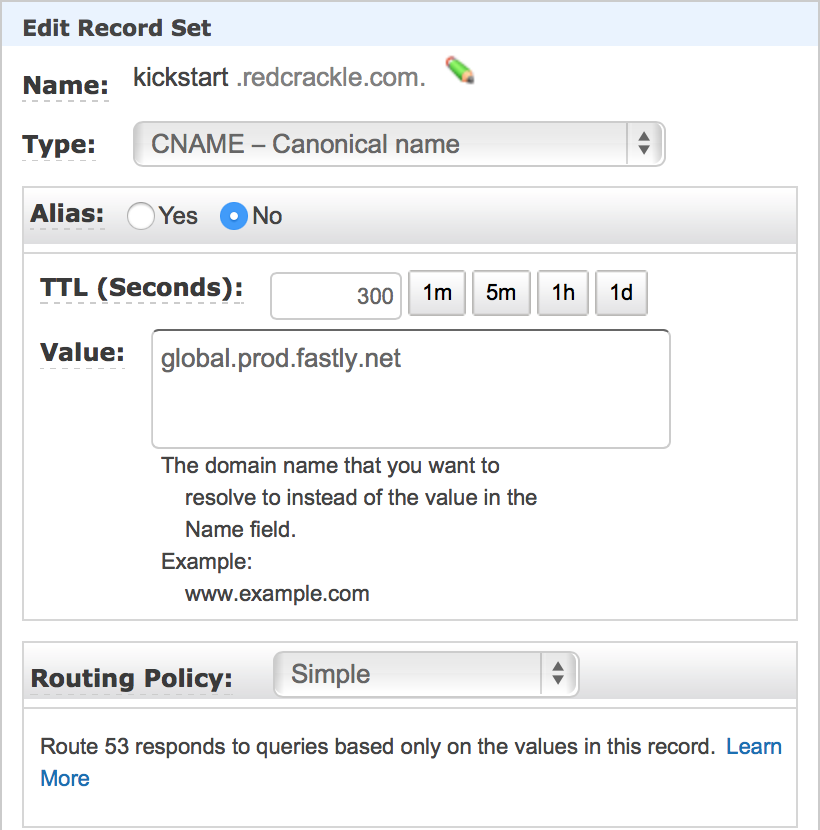The image size is (820, 830).
Task: Click the TTL (Seconds) label
Action: 142,288
